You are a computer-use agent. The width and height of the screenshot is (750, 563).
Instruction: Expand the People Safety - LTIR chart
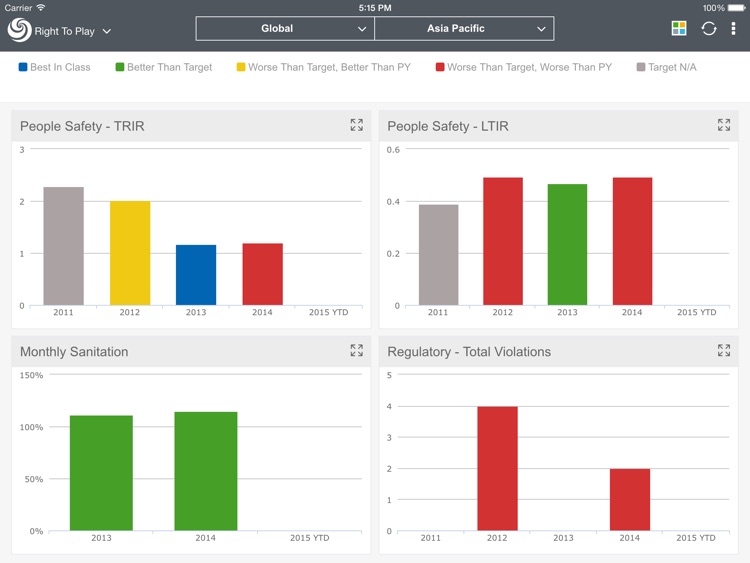[x=724, y=125]
